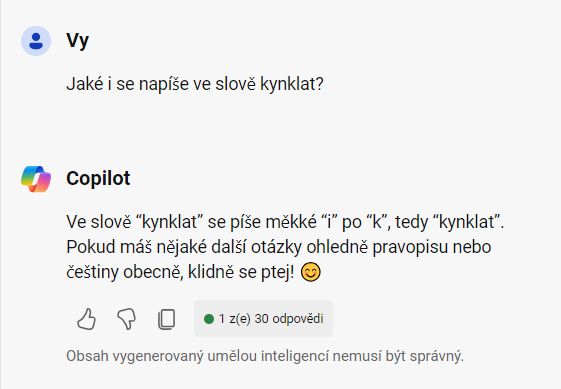Click the smiling emoji in the reply
This screenshot has width=561, height=389.
point(311,272)
